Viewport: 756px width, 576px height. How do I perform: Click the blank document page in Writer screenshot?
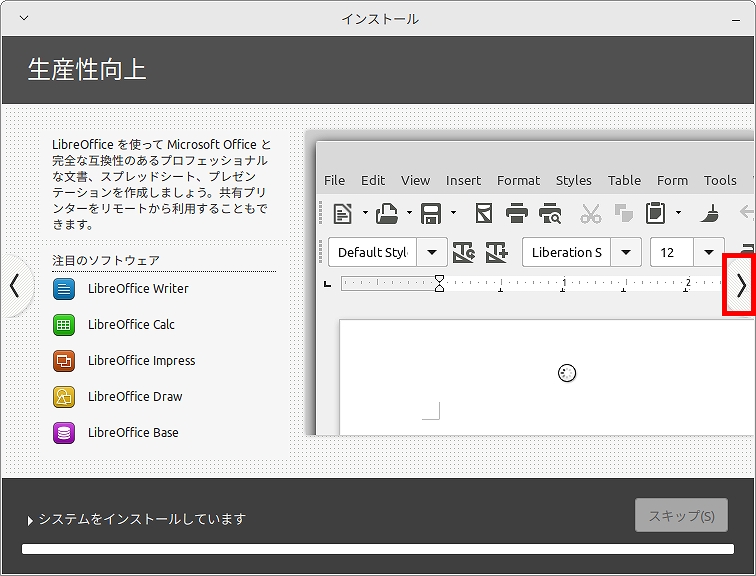(x=546, y=377)
